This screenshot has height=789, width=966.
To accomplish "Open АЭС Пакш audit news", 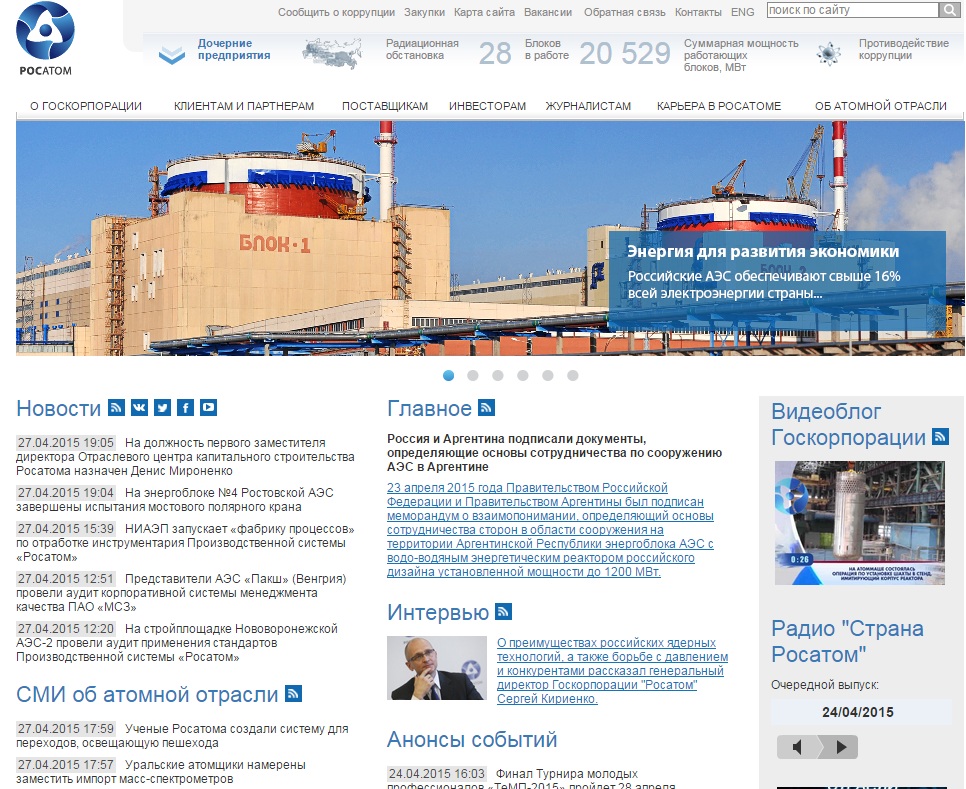I will tap(182, 593).
